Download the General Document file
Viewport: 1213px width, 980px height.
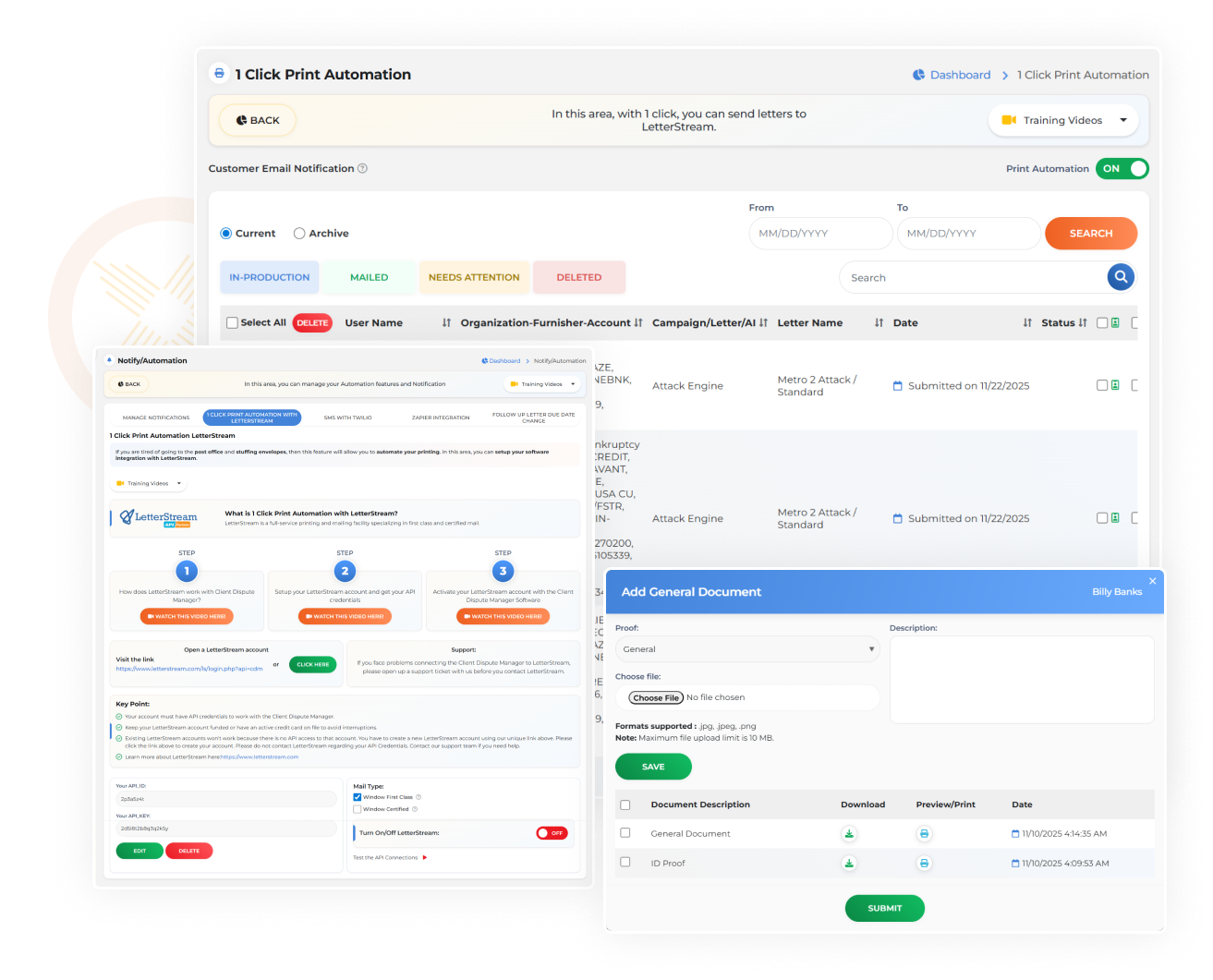pyautogui.click(x=849, y=834)
